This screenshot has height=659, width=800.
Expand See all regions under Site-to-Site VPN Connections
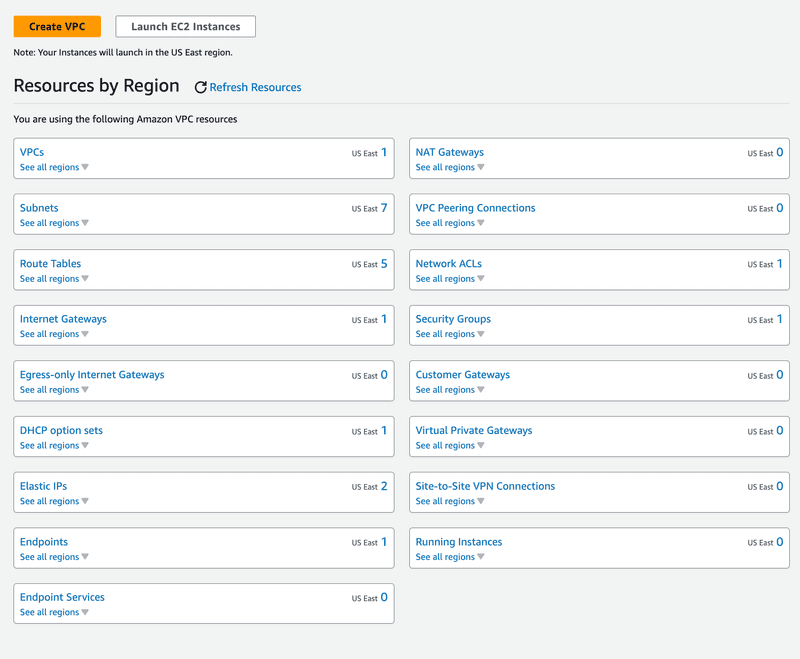tap(450, 501)
